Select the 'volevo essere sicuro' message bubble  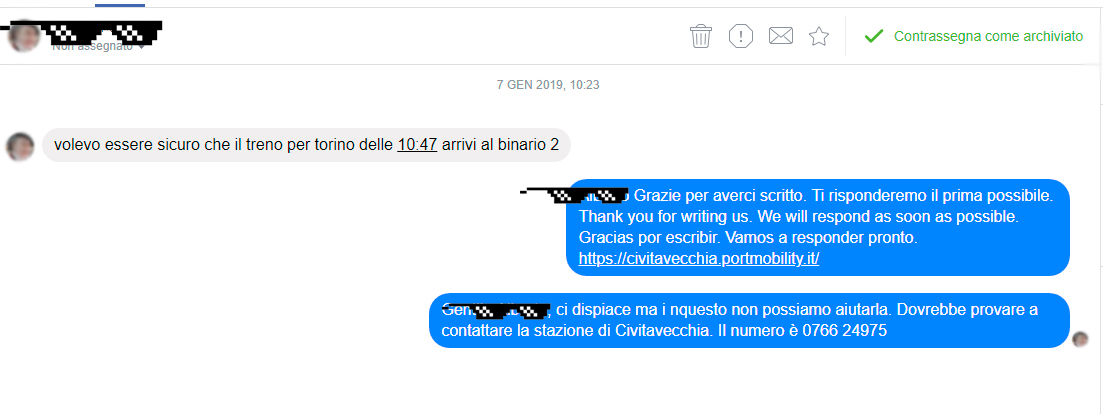pos(306,145)
